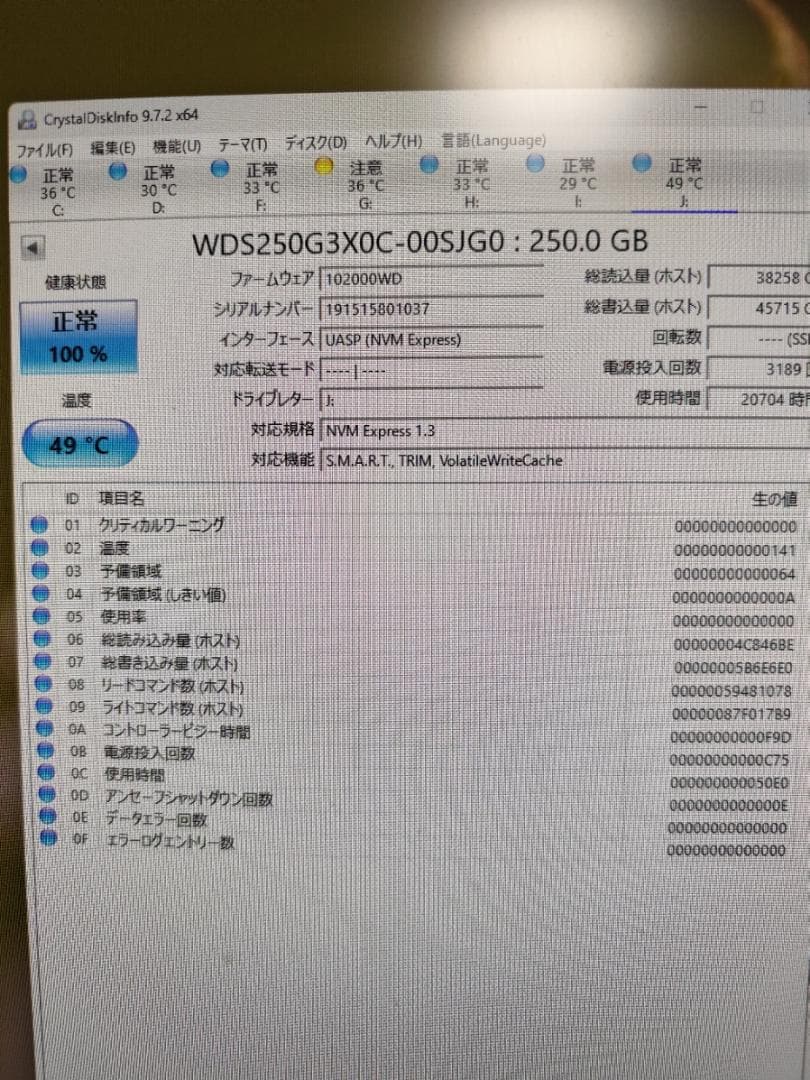This screenshot has height=1080, width=810.
Task: Click yellow 注意 caution icon for drive G:
Action: 323,166
